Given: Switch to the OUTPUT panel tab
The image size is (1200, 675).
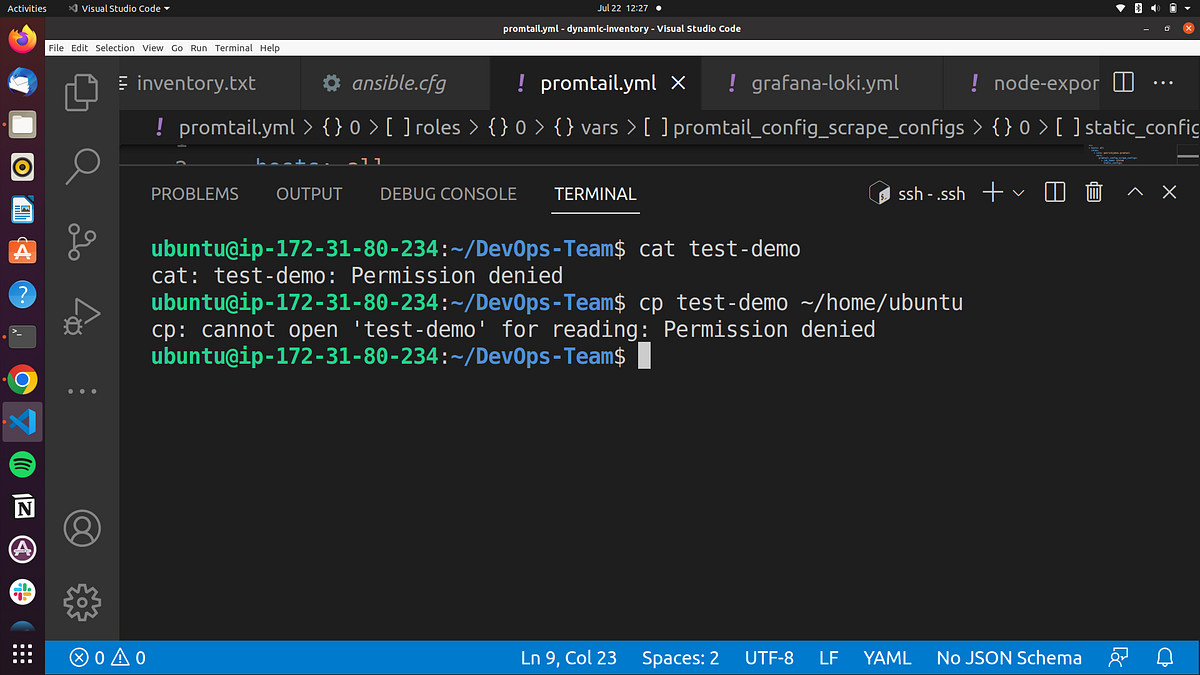Looking at the screenshot, I should (x=309, y=194).
